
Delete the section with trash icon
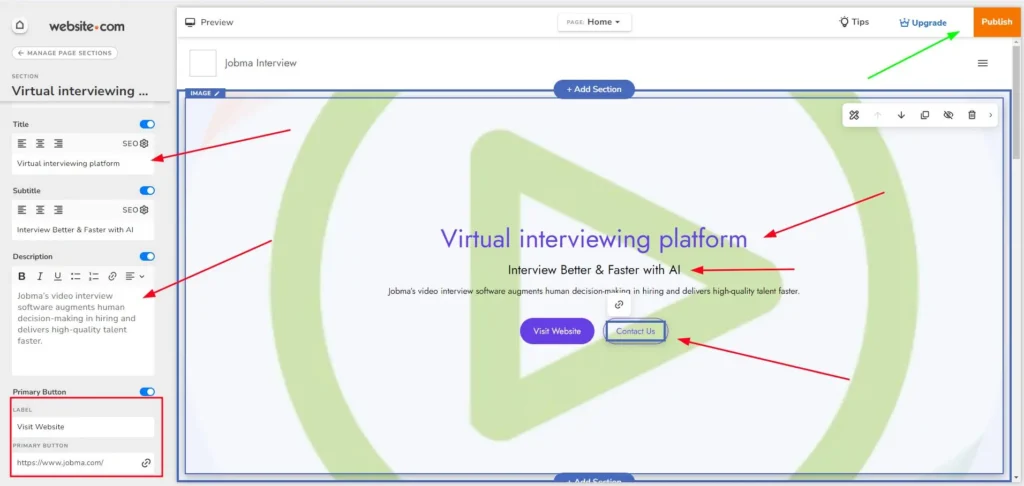[x=972, y=115]
